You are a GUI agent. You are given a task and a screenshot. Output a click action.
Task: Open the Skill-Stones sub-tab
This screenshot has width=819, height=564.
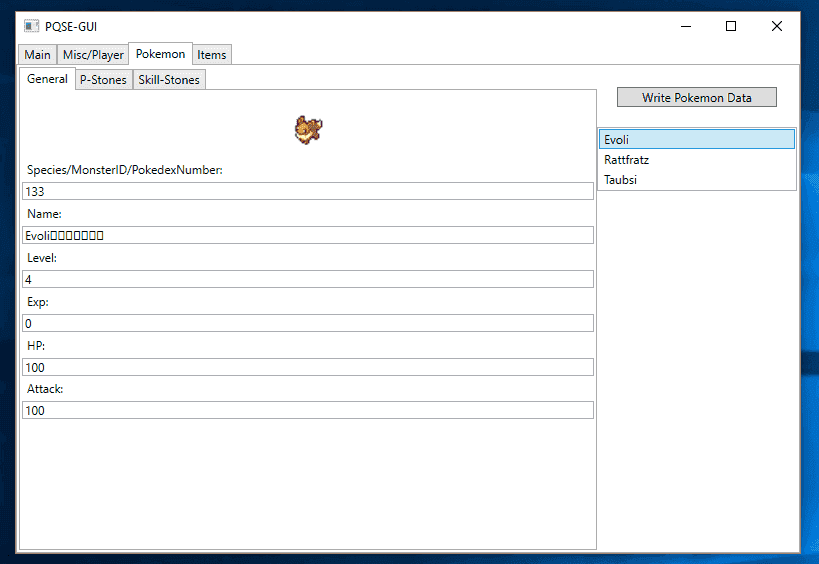pyautogui.click(x=169, y=80)
